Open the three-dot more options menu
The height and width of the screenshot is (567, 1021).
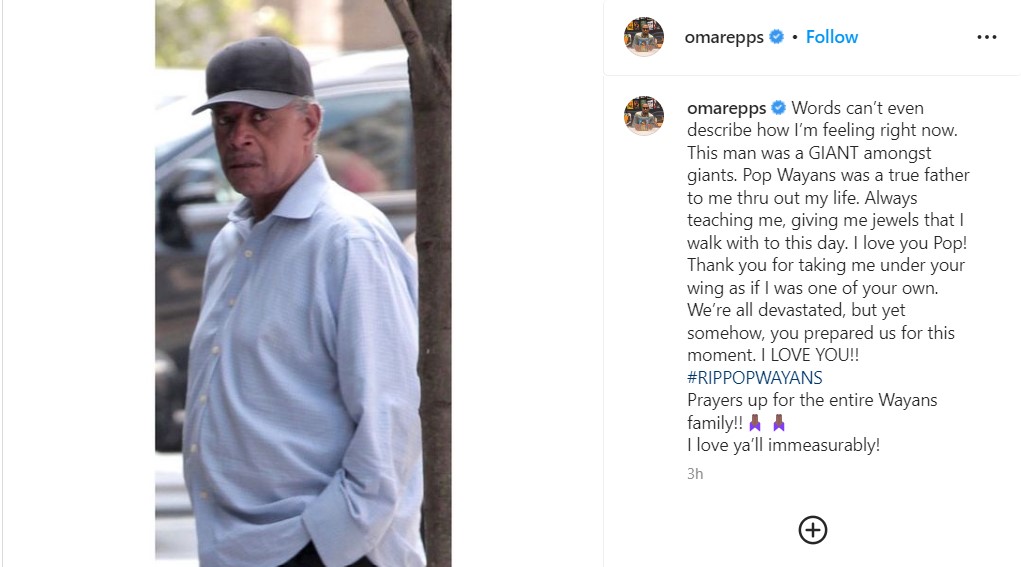click(x=986, y=37)
